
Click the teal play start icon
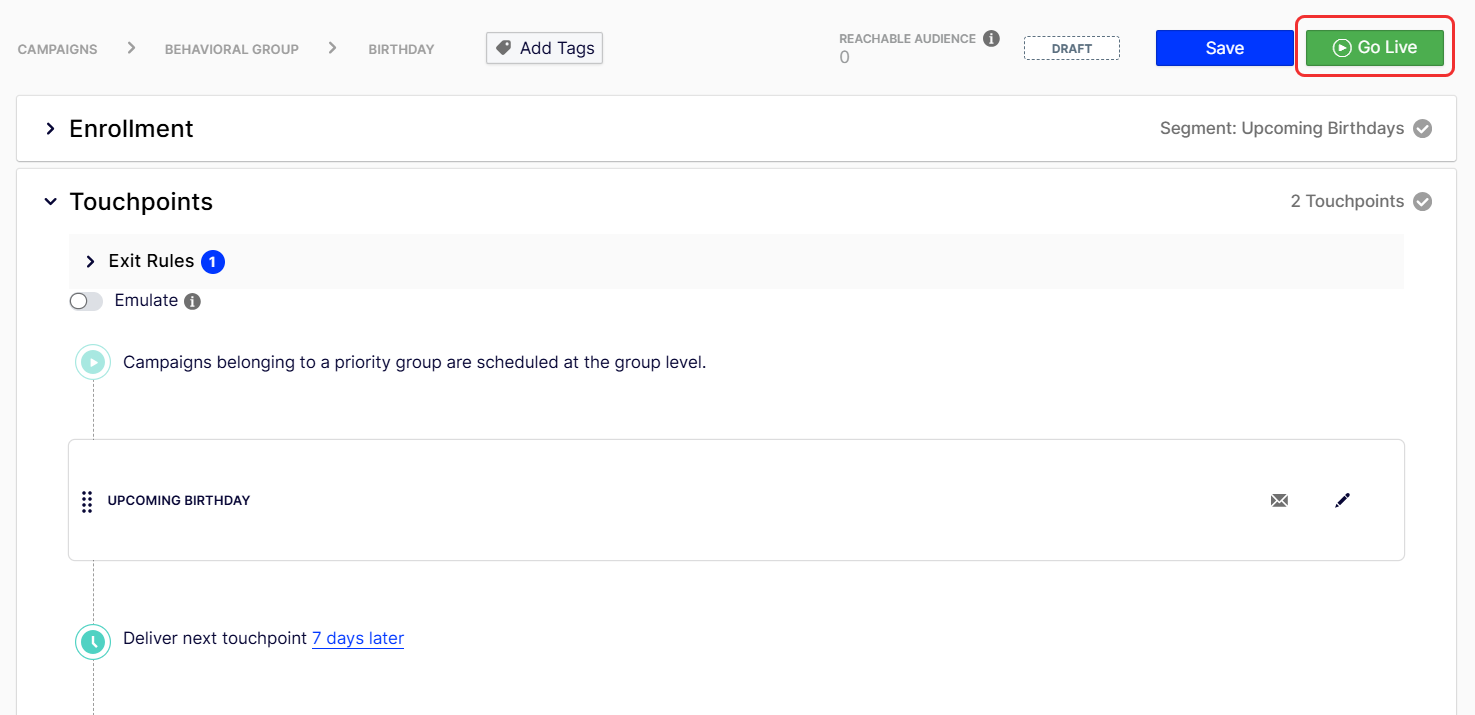click(93, 362)
